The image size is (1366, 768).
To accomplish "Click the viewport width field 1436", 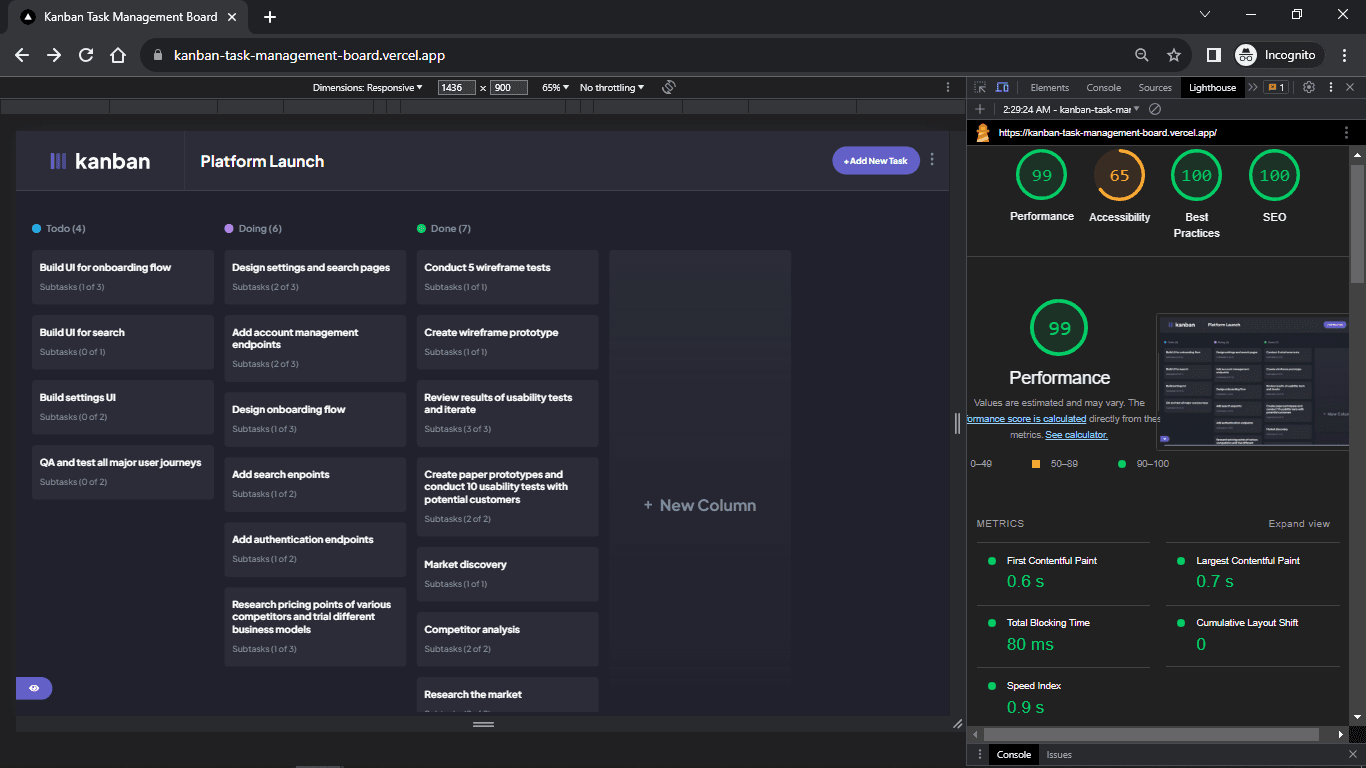I will pos(457,88).
